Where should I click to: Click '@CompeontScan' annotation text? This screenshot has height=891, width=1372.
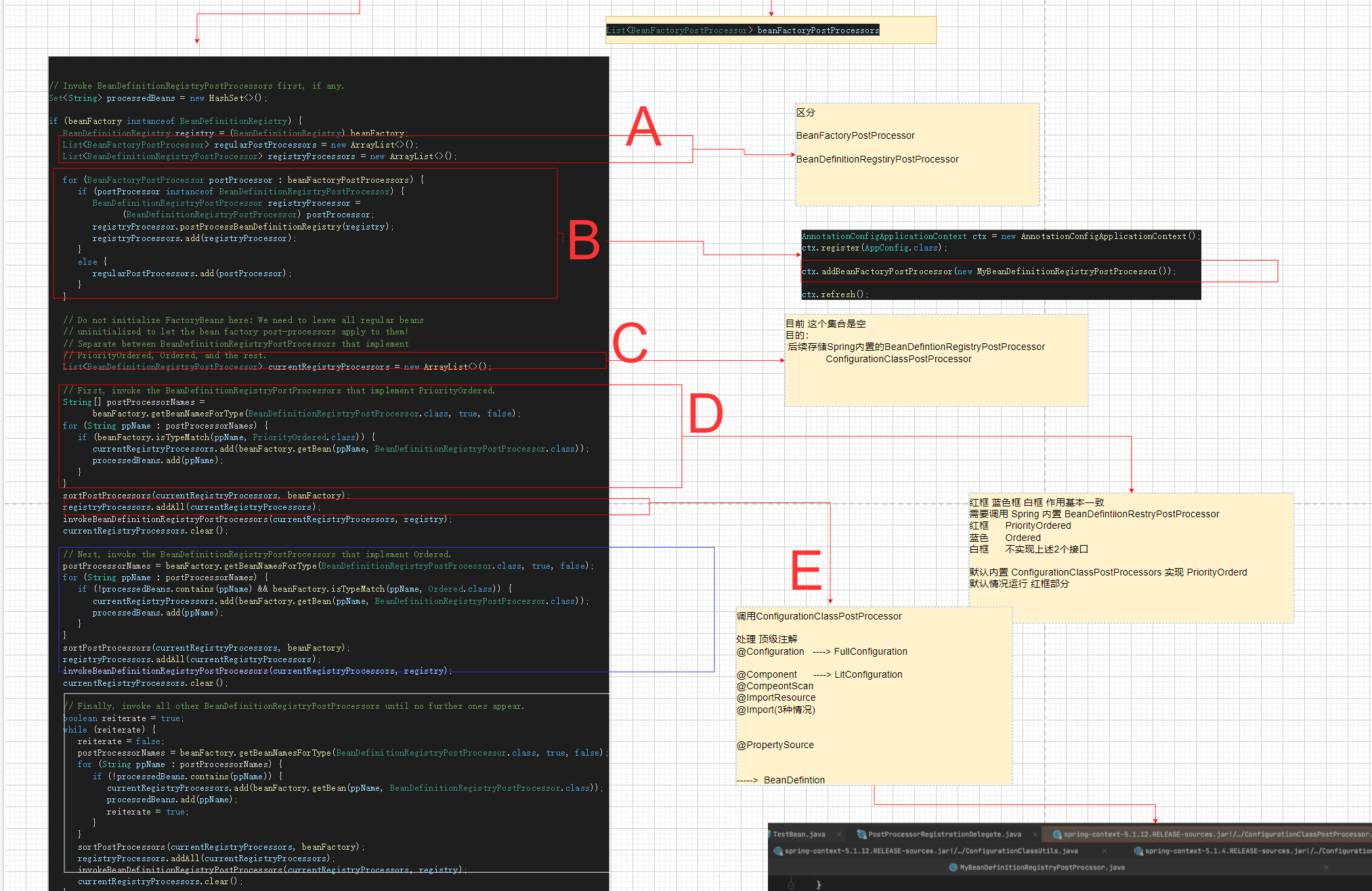(775, 686)
